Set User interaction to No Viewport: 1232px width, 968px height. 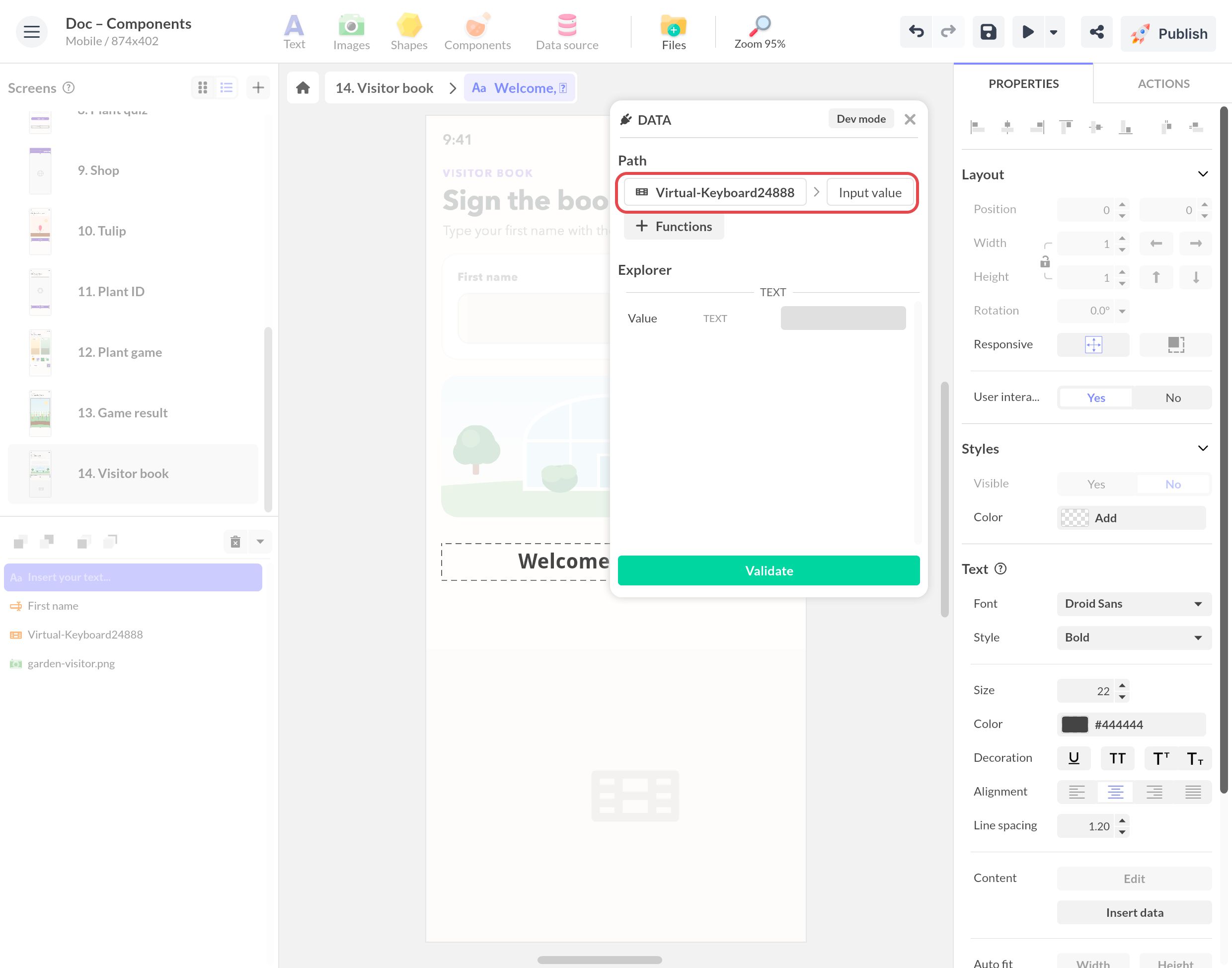point(1172,398)
